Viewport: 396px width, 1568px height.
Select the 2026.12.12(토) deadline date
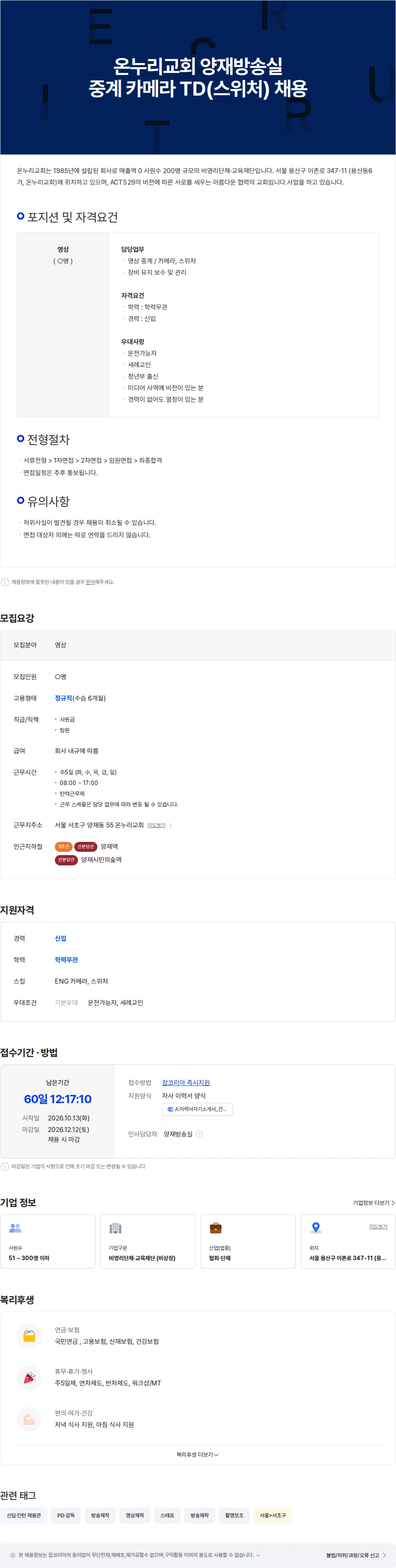click(x=69, y=1130)
